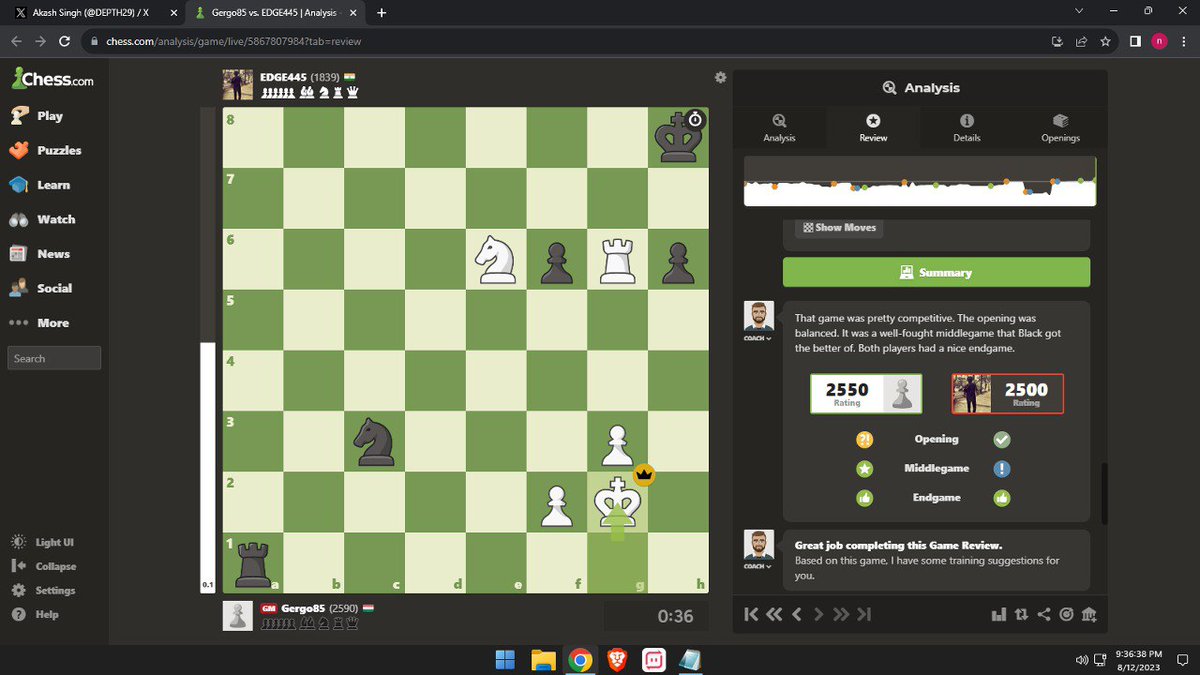The image size is (1200, 675).
Task: Click Black's opening checkmark icon
Action: (1002, 439)
